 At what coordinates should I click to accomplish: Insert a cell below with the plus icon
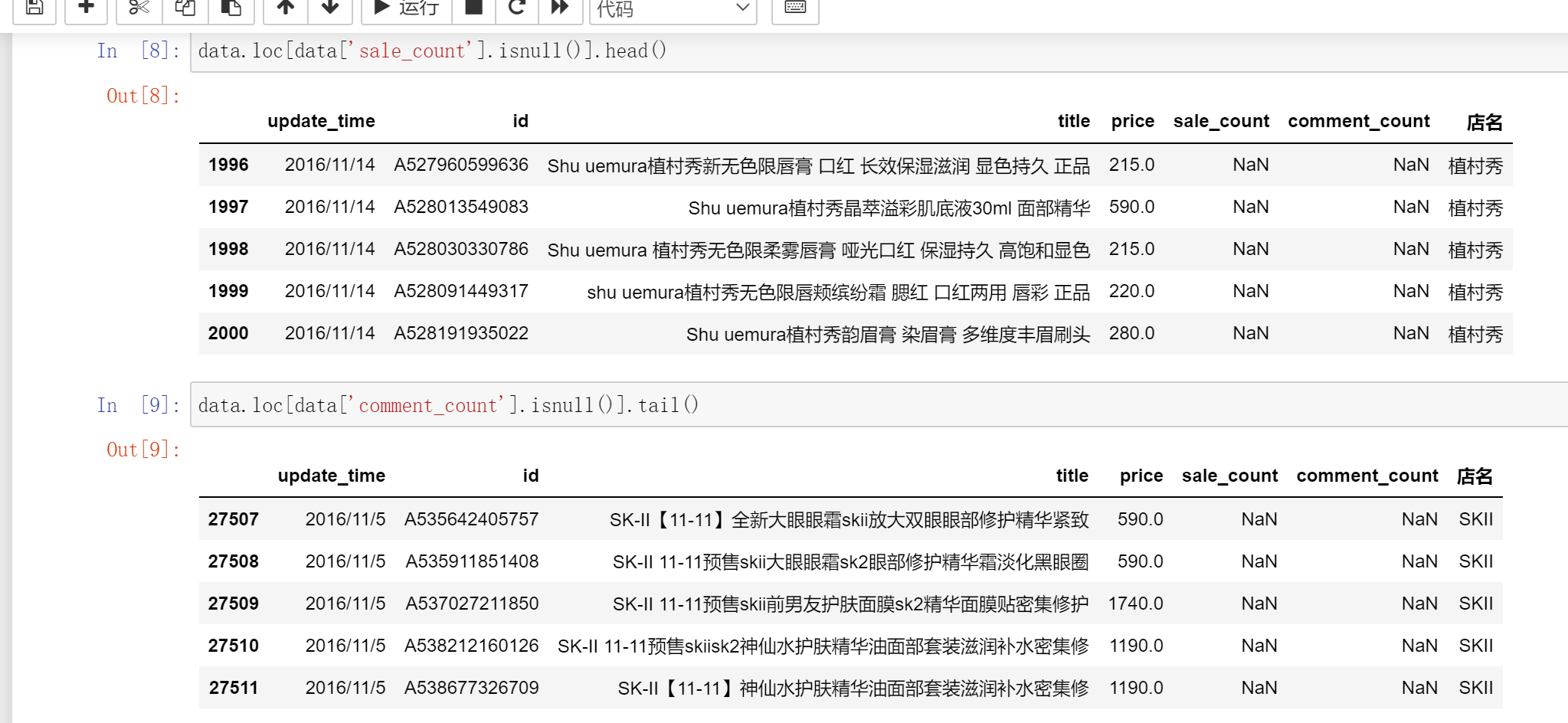point(86,9)
